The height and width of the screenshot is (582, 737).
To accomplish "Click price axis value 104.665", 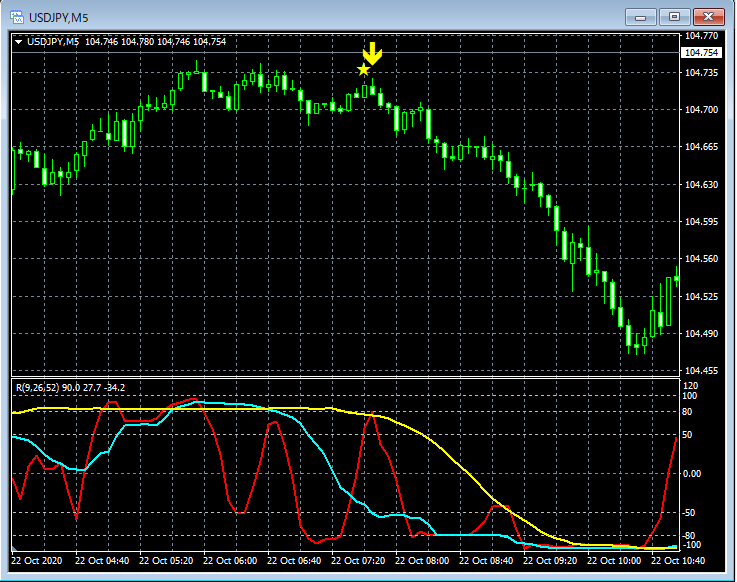I will tap(701, 147).
